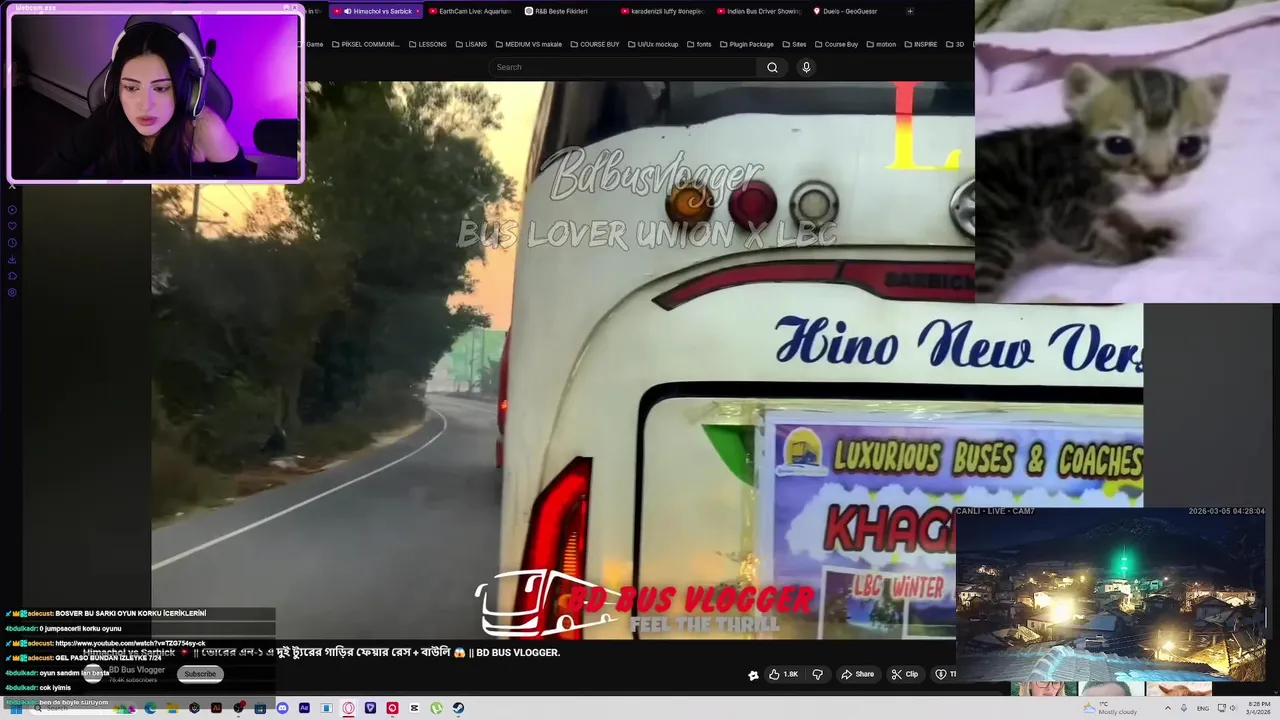Open the 3D bookmark folder
This screenshot has width=1280, height=720.
pos(955,44)
